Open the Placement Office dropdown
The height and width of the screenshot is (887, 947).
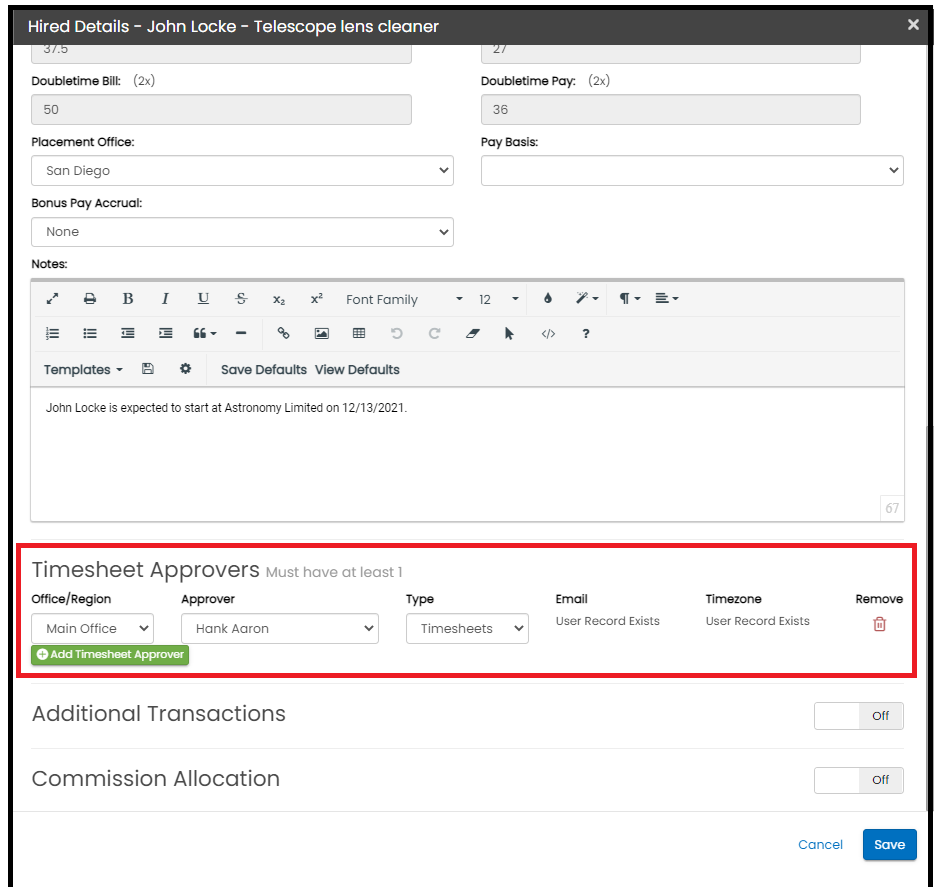tap(242, 170)
